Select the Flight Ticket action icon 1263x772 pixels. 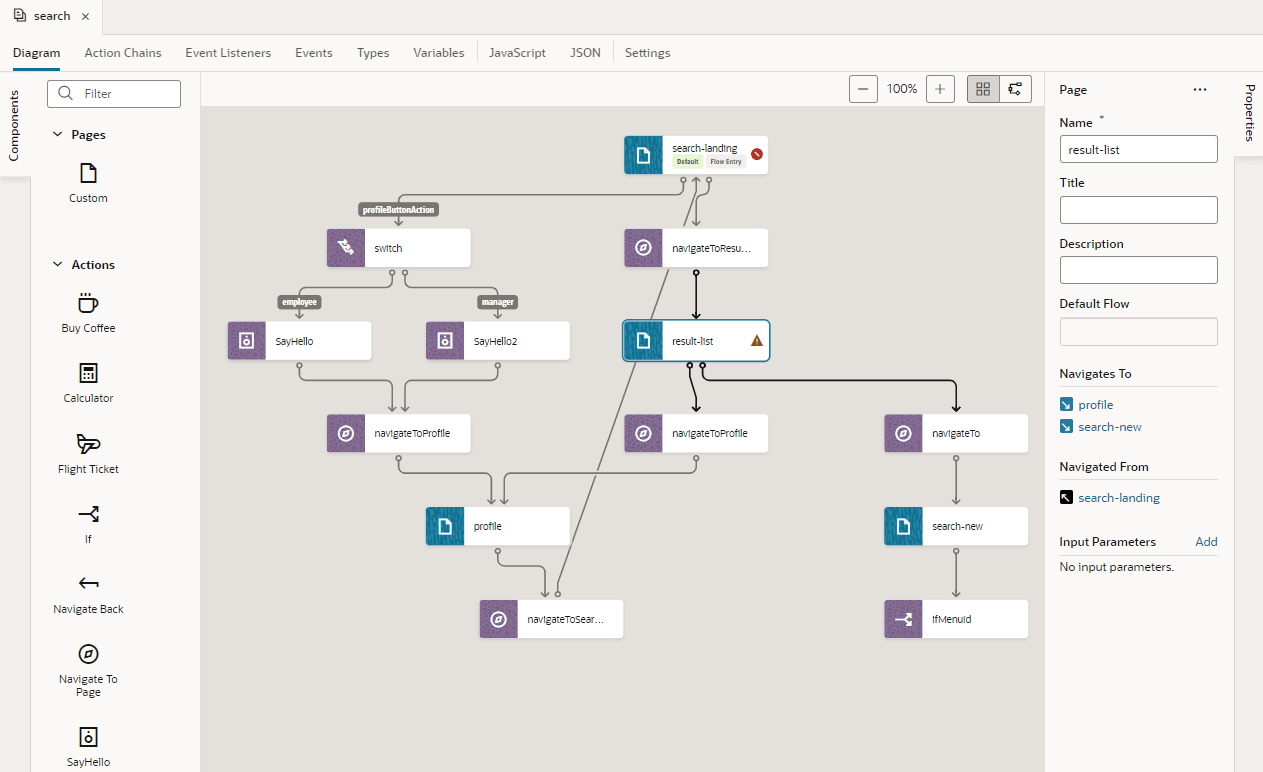coord(87,444)
